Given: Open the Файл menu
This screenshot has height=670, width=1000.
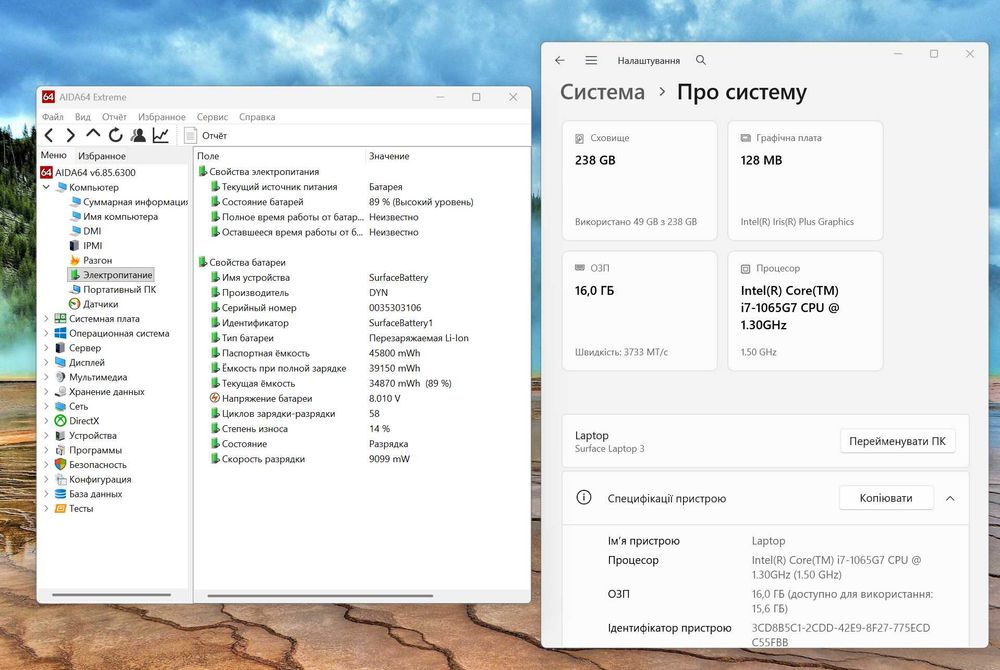Looking at the screenshot, I should pos(52,117).
